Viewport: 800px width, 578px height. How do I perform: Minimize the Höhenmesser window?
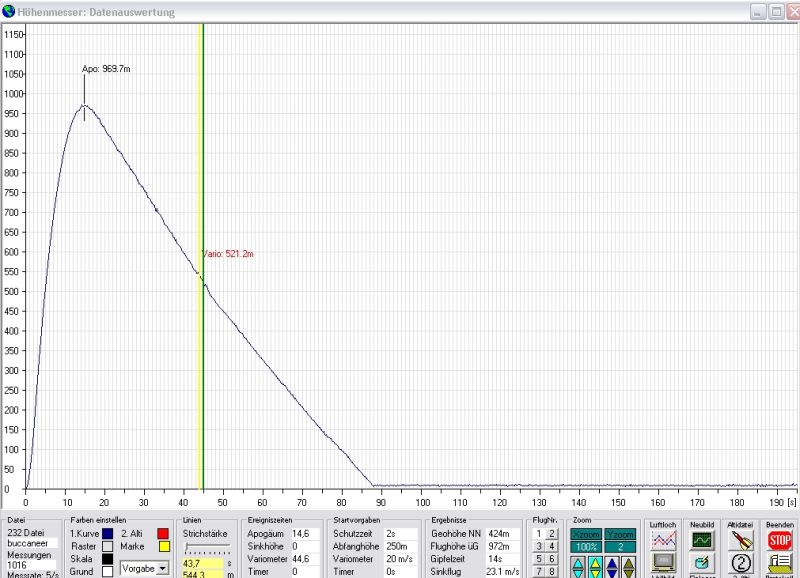point(758,12)
